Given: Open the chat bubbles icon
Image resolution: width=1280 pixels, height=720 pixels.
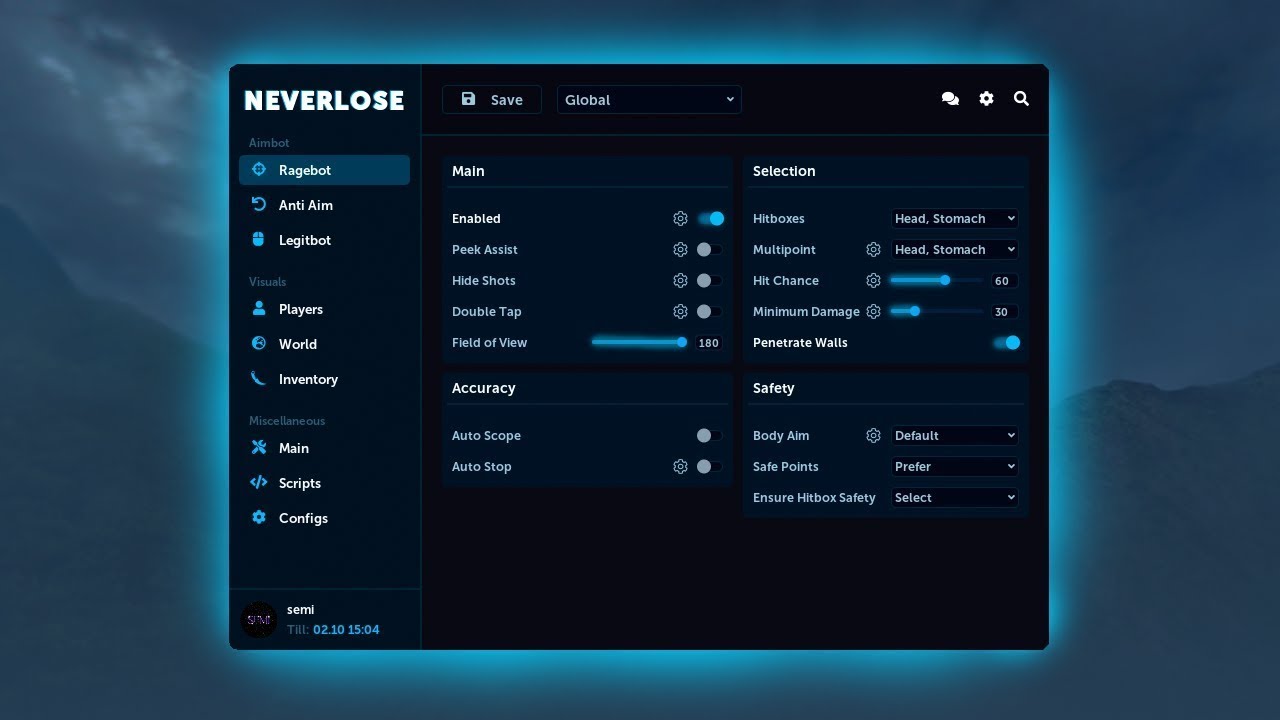Looking at the screenshot, I should pyautogui.click(x=950, y=99).
